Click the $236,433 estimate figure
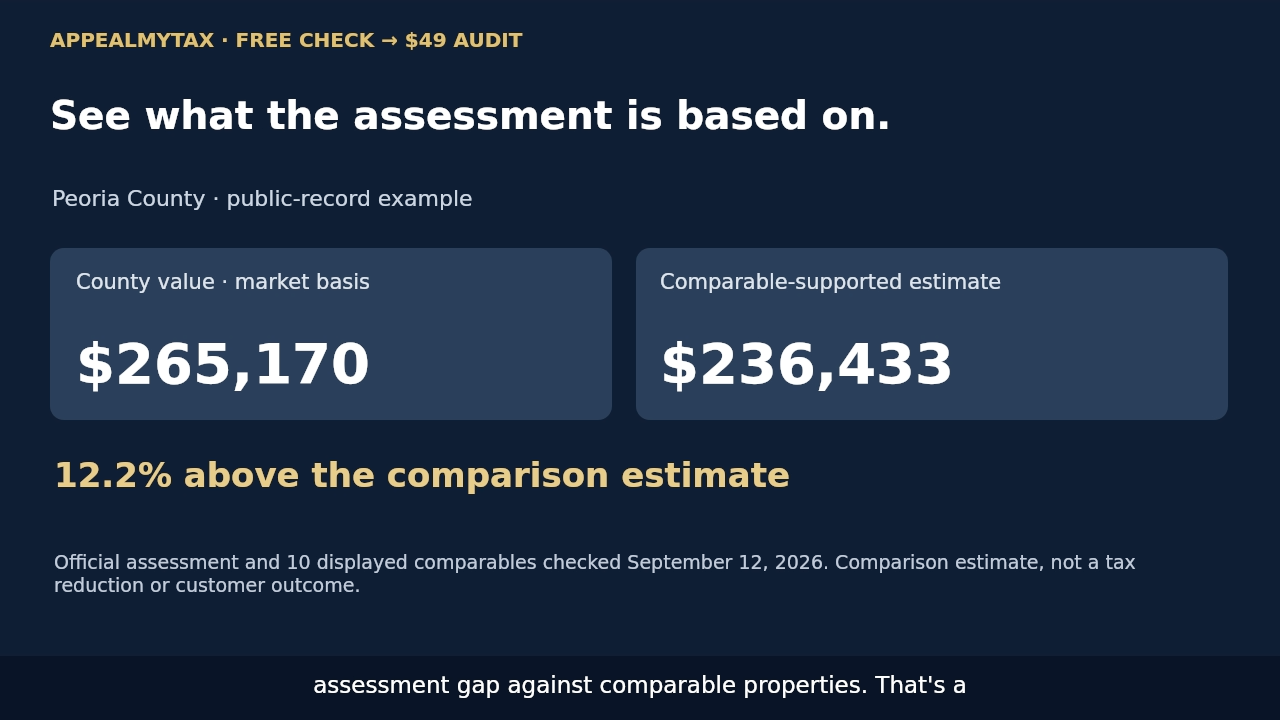 807,366
